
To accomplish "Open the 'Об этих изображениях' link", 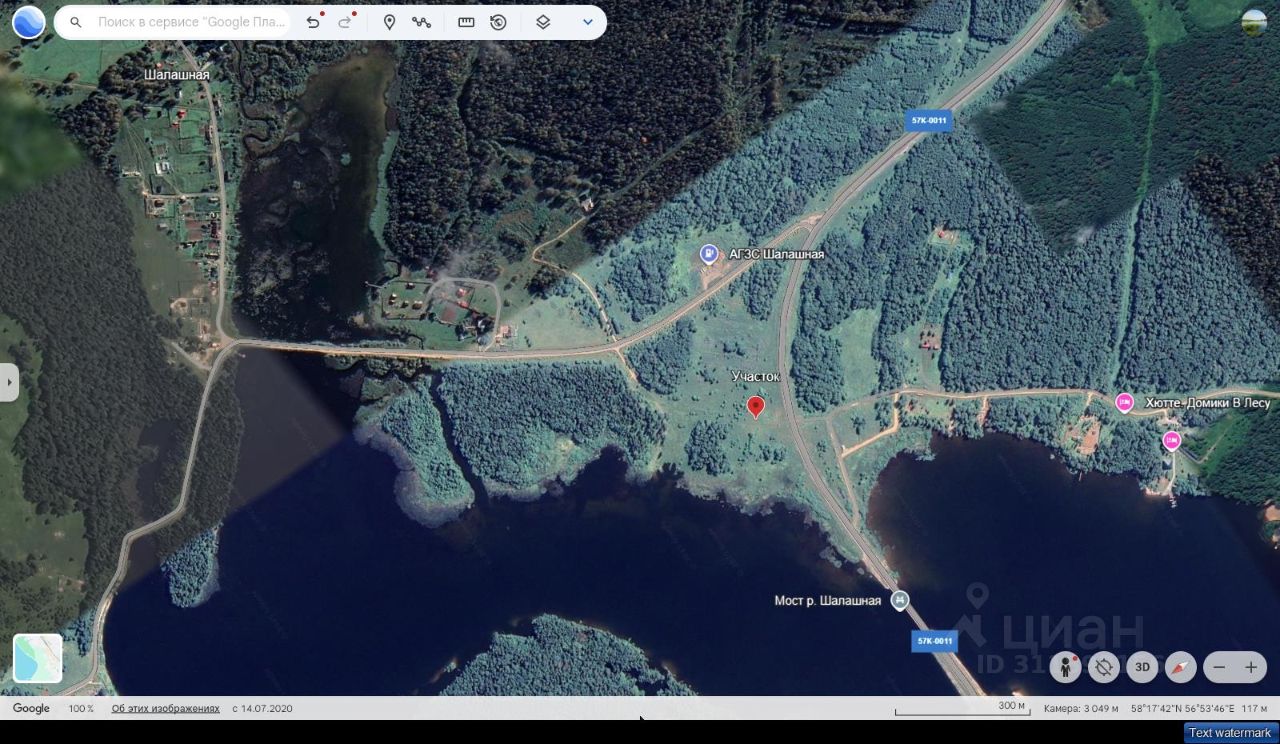I will (166, 708).
